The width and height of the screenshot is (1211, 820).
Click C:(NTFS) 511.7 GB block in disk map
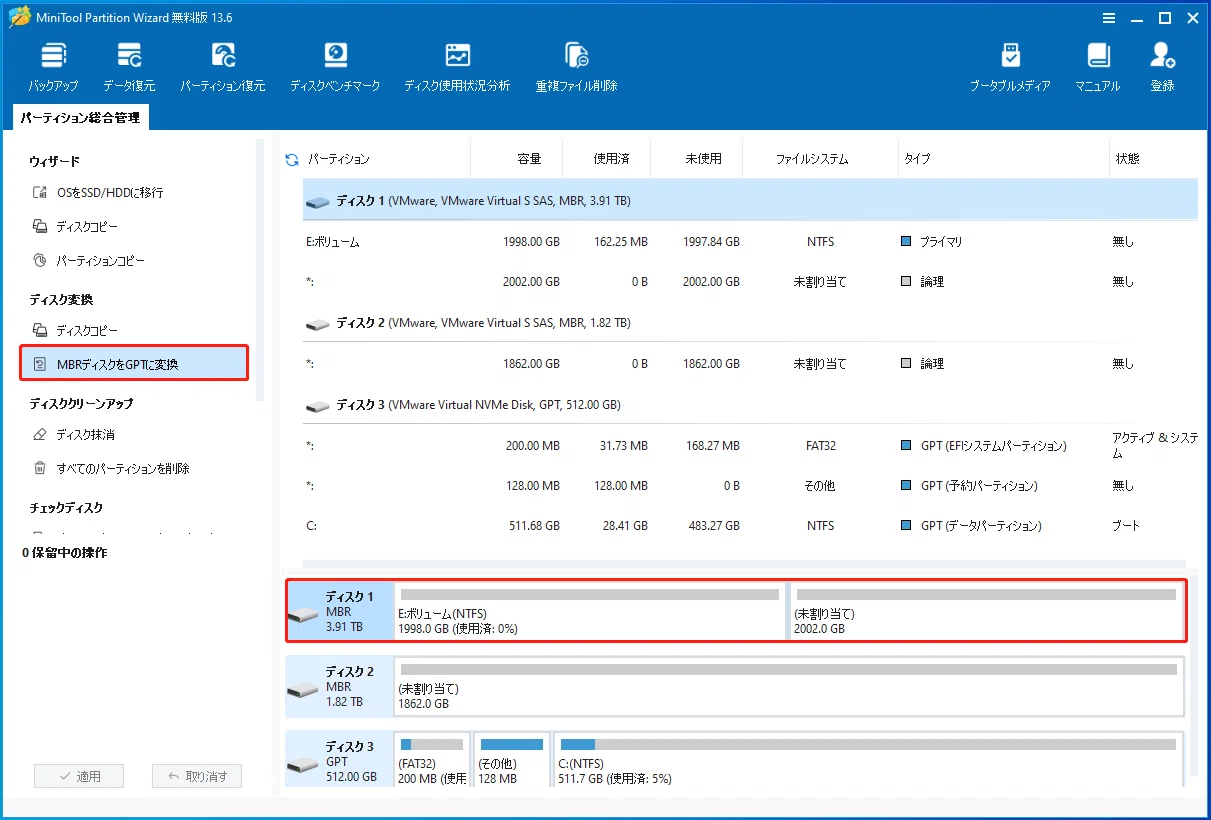tap(869, 761)
